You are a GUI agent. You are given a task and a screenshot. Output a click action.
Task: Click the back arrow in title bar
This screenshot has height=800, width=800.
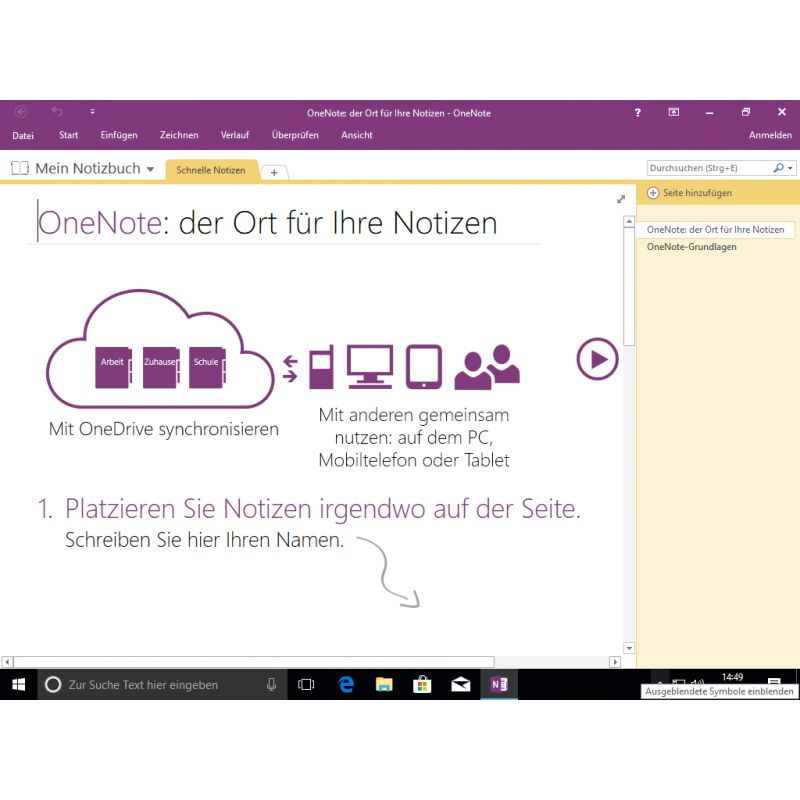coord(22,112)
